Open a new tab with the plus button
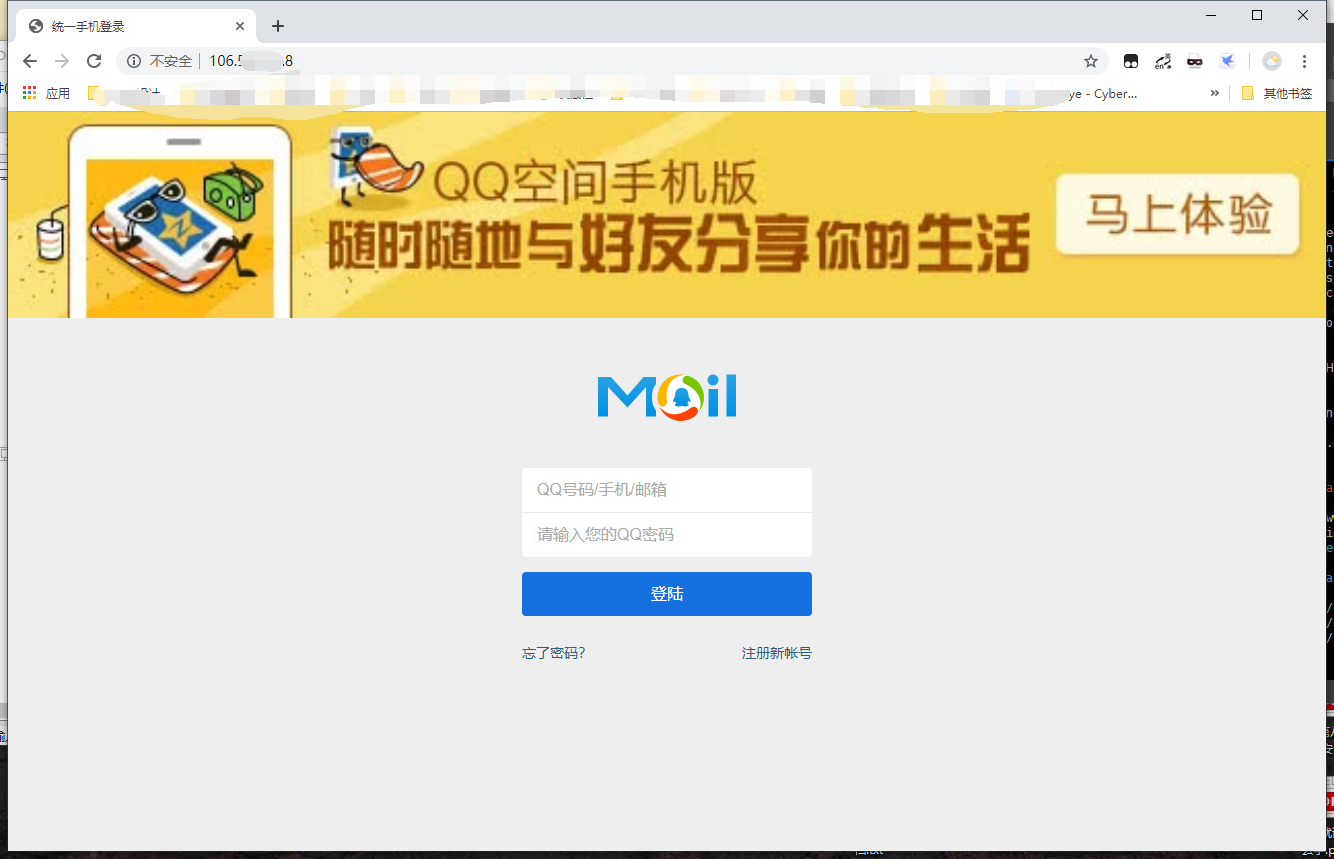This screenshot has height=859, width=1334. (278, 26)
